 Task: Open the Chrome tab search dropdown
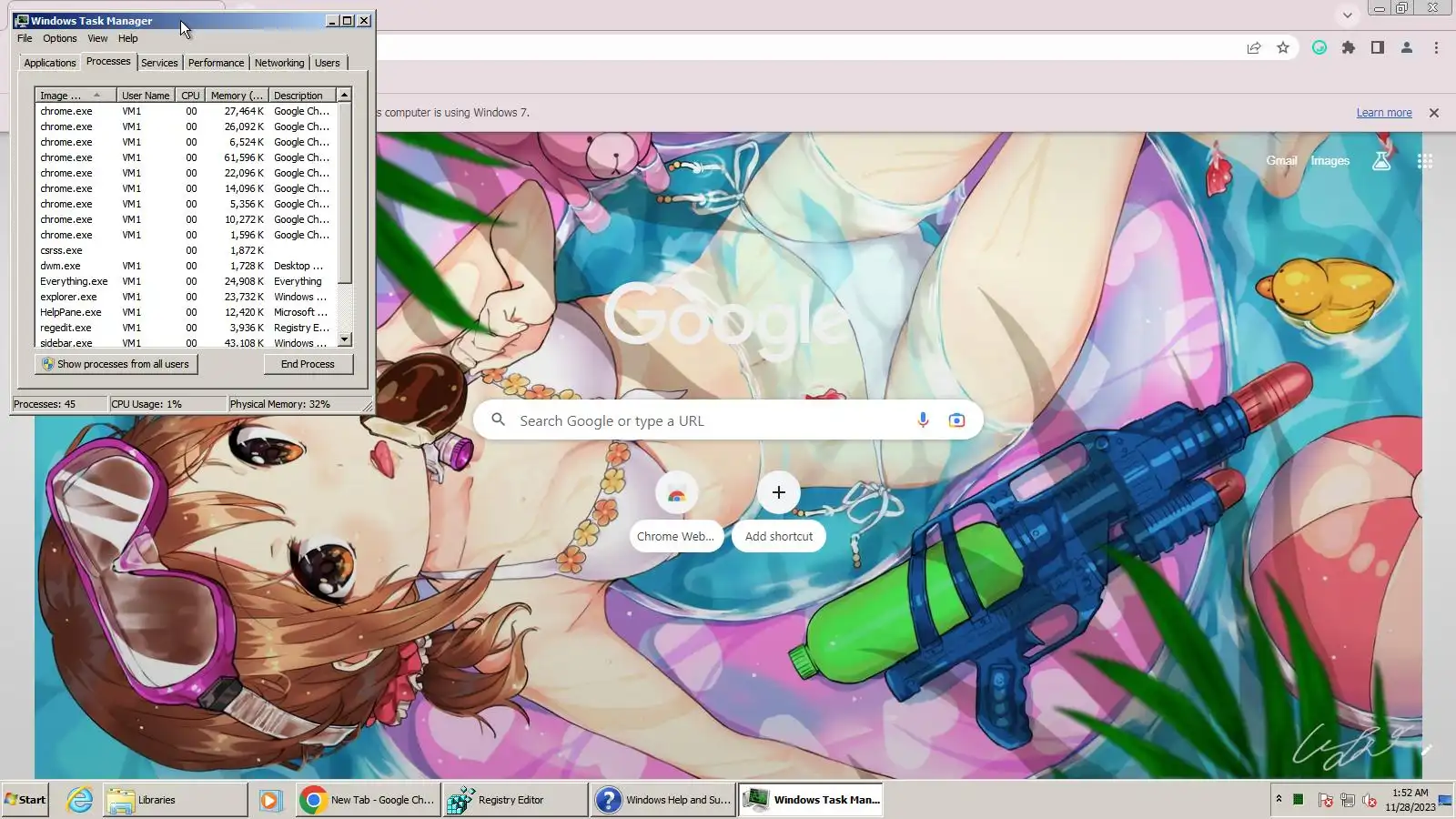tap(1348, 15)
